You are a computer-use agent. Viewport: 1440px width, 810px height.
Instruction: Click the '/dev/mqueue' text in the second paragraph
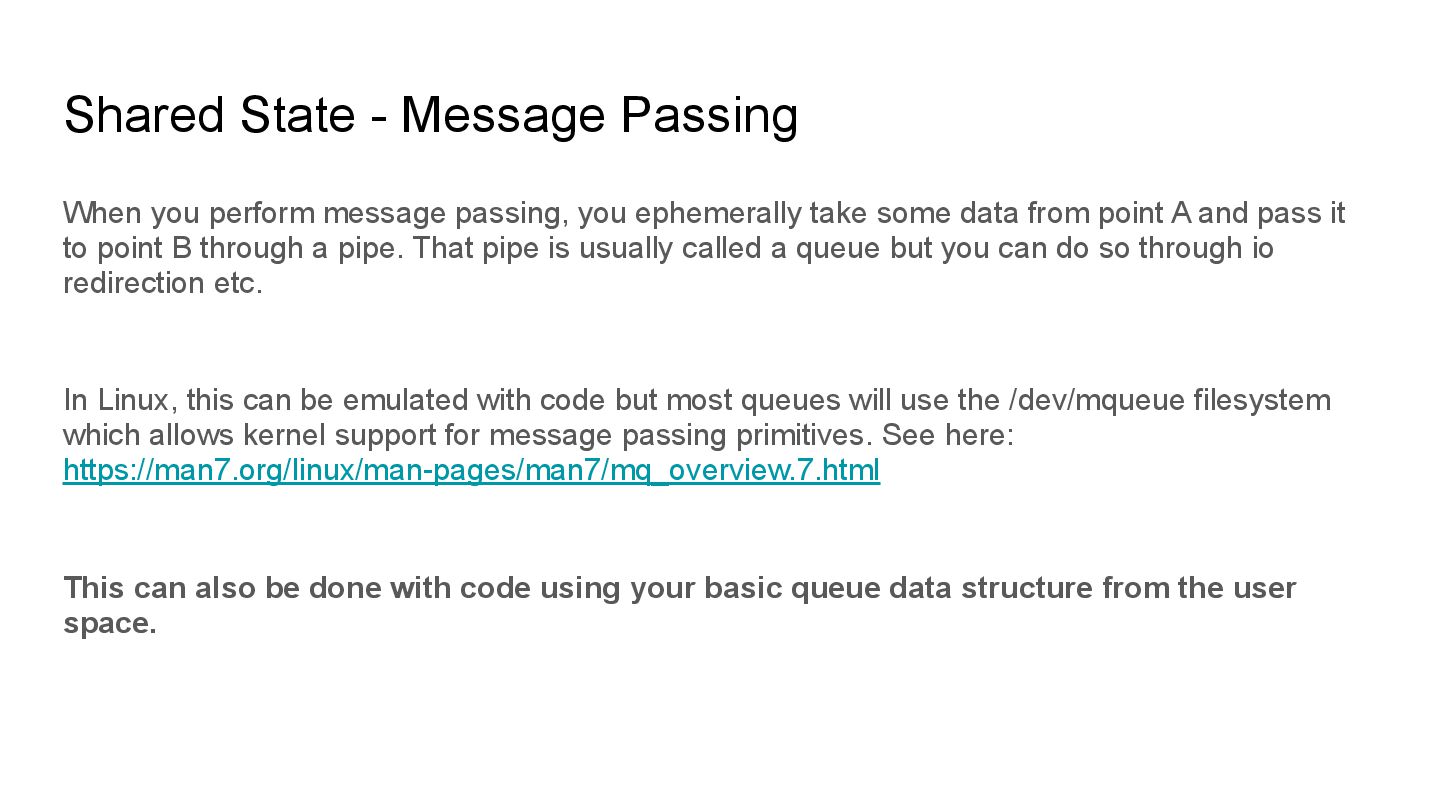point(1097,400)
